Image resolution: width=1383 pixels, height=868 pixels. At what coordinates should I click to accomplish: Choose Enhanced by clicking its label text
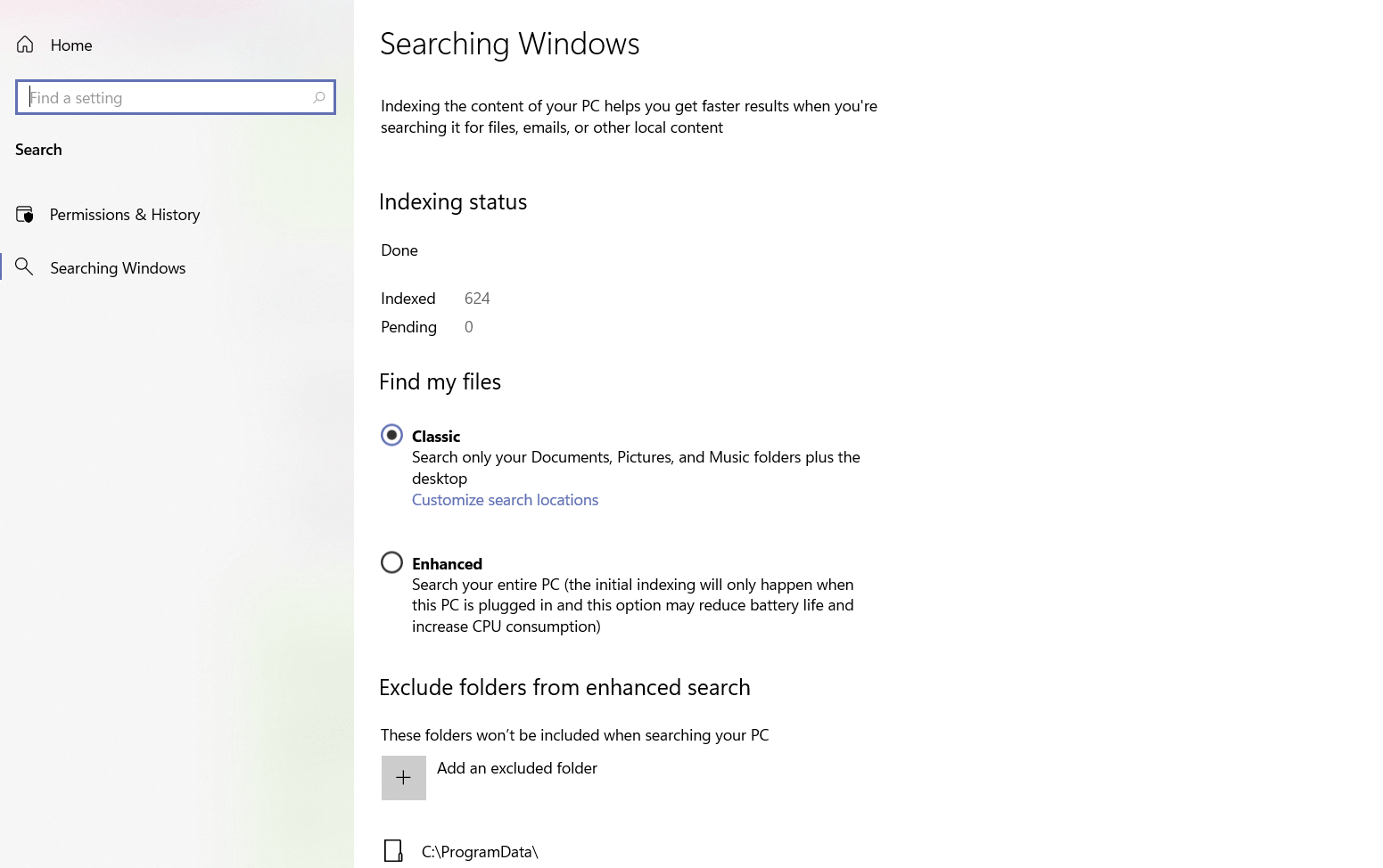click(x=447, y=563)
